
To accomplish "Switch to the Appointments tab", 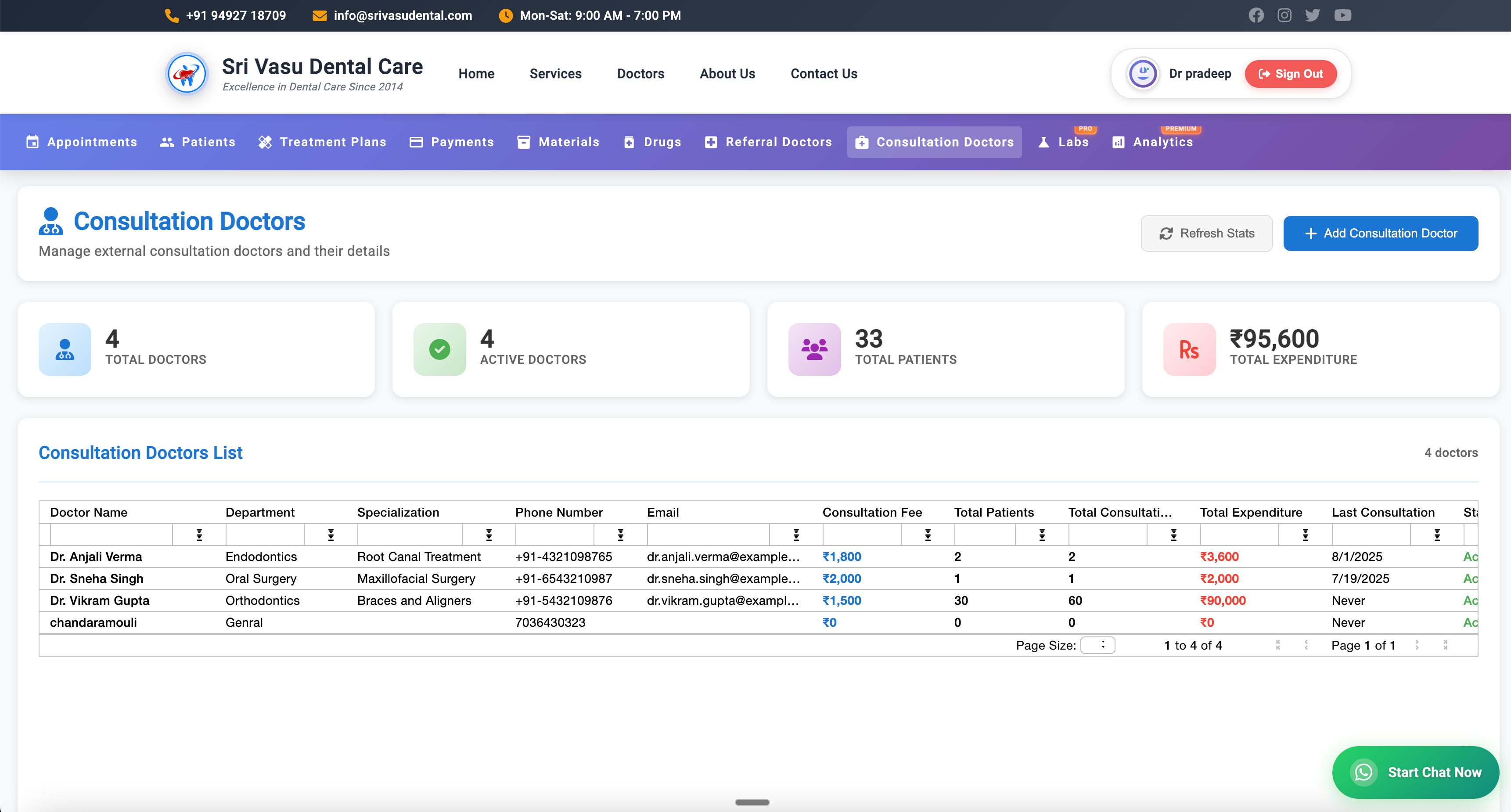I will tap(82, 142).
